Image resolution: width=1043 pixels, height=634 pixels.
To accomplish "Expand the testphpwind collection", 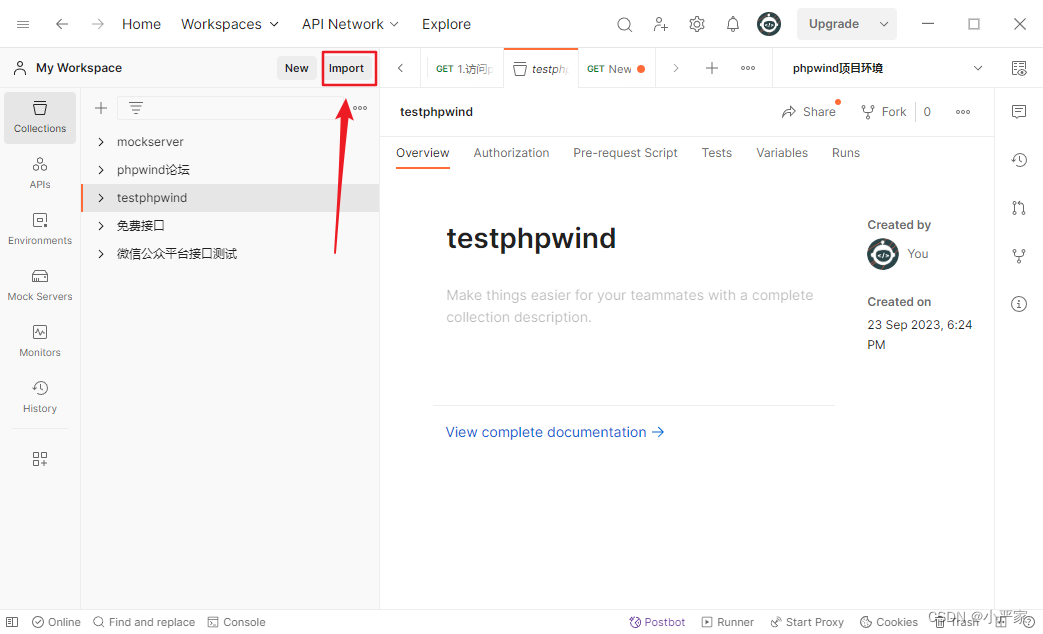I will click(x=100, y=198).
